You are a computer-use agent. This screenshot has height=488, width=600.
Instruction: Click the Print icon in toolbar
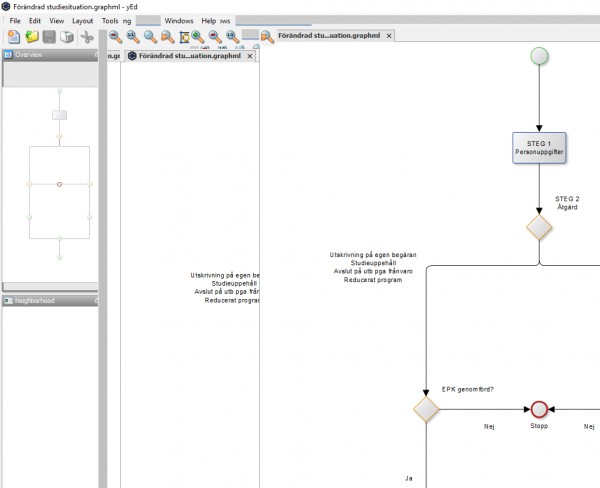pos(67,37)
